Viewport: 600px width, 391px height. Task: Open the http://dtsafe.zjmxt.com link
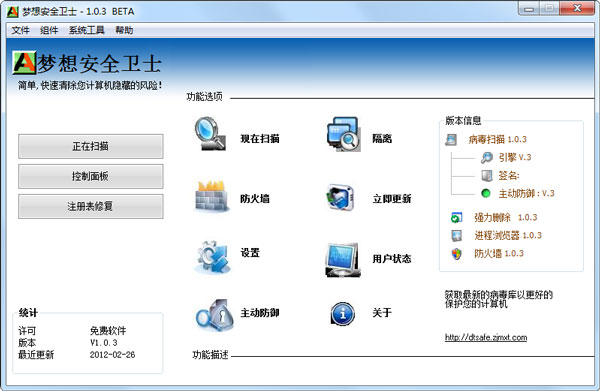[x=486, y=337]
